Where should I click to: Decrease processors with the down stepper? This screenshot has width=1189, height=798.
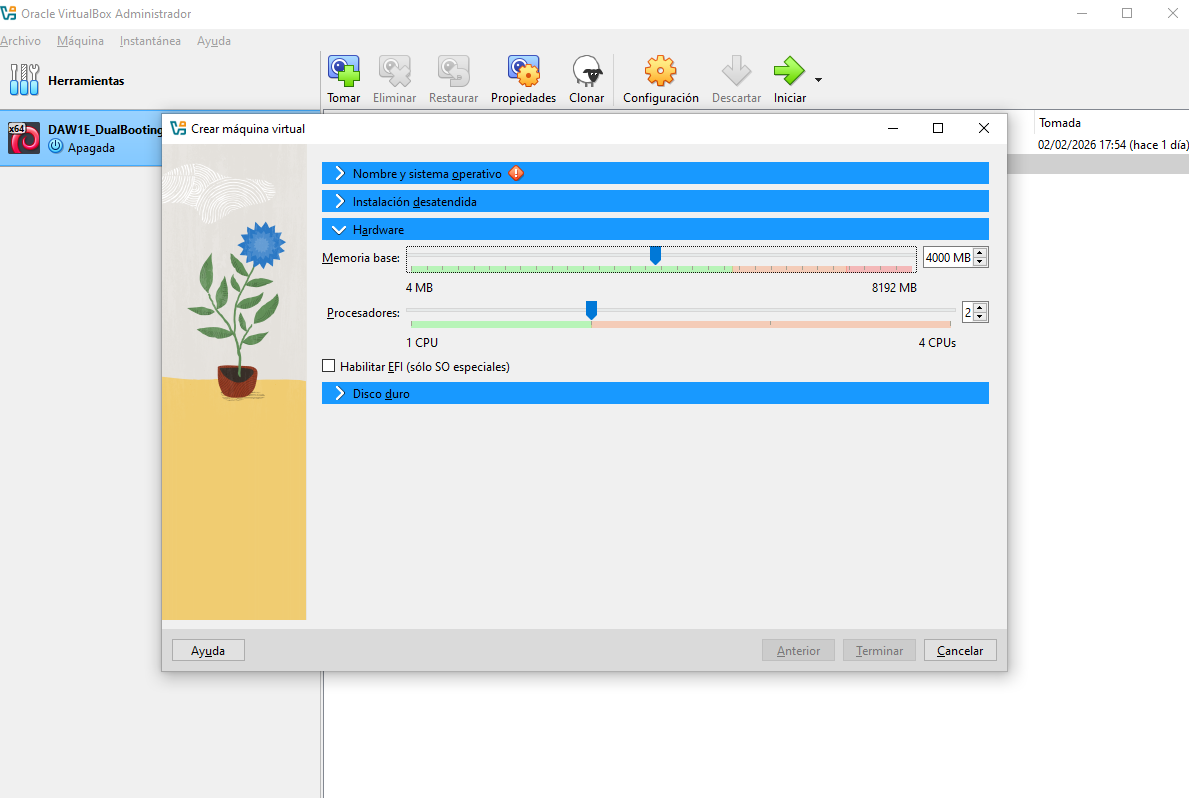tap(980, 316)
